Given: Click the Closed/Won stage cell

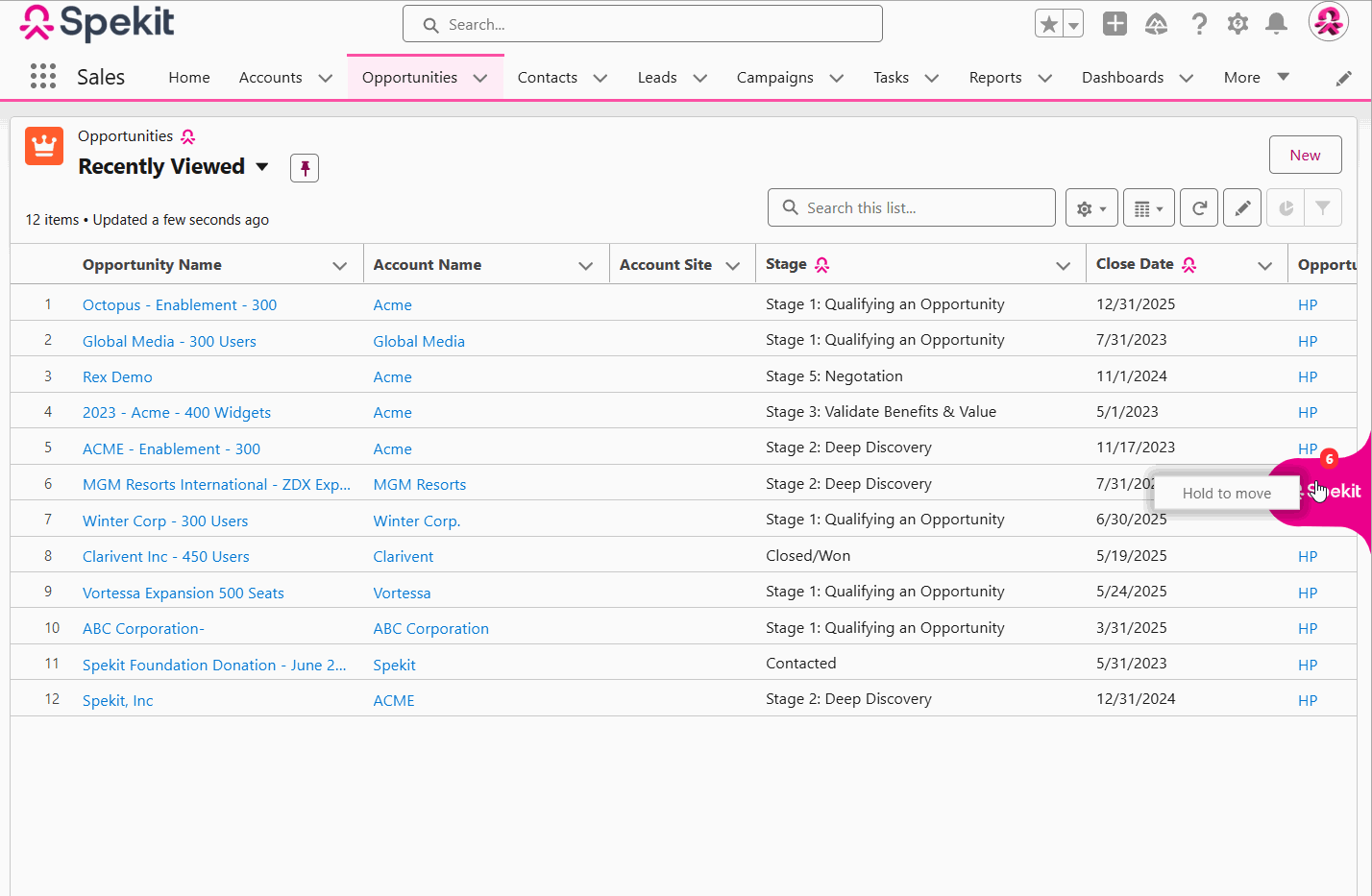Looking at the screenshot, I should (808, 556).
